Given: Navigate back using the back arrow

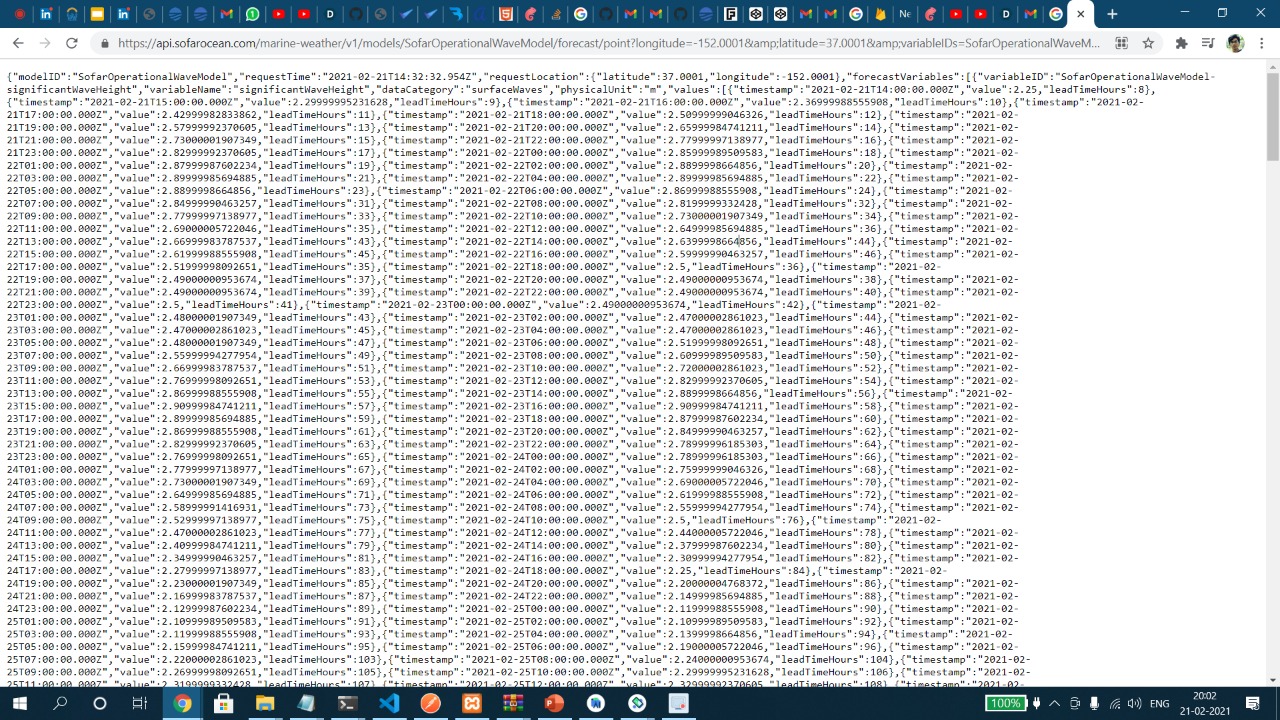Looking at the screenshot, I should click(18, 43).
